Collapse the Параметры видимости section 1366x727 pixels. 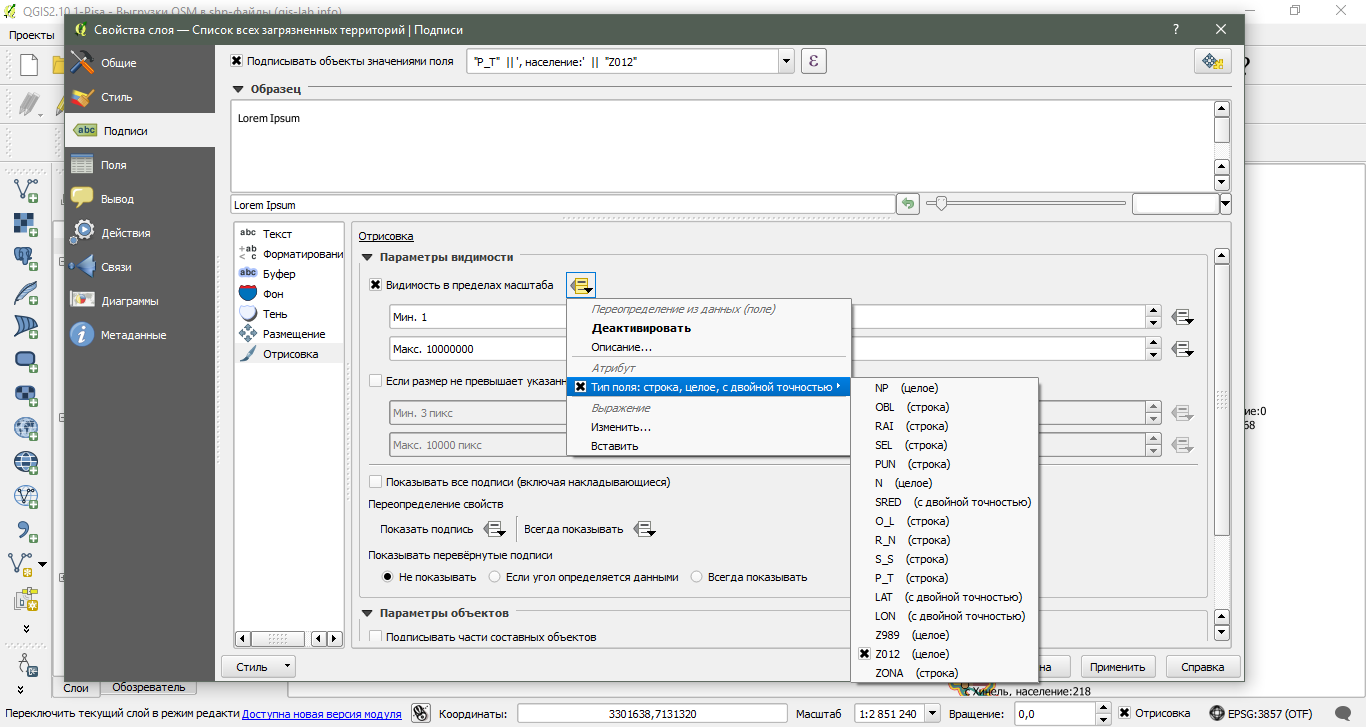pos(367,257)
